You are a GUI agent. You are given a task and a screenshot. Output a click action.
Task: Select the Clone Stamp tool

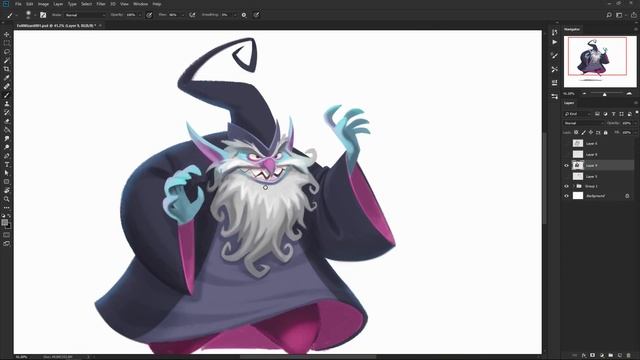[7, 104]
